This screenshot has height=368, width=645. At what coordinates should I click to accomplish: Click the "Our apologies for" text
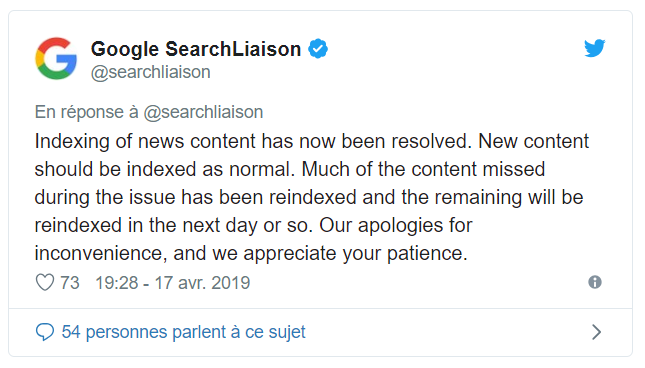396,225
